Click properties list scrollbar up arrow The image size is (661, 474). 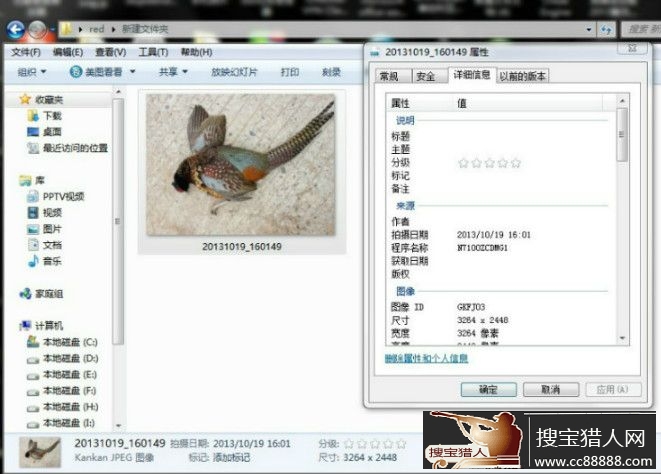[x=622, y=100]
